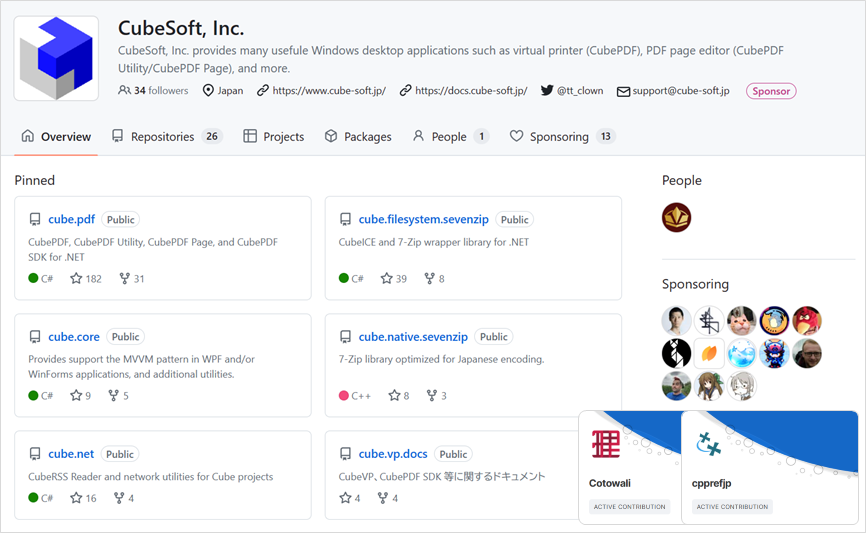Click the star icon on cube.vp.docs

[x=346, y=498]
